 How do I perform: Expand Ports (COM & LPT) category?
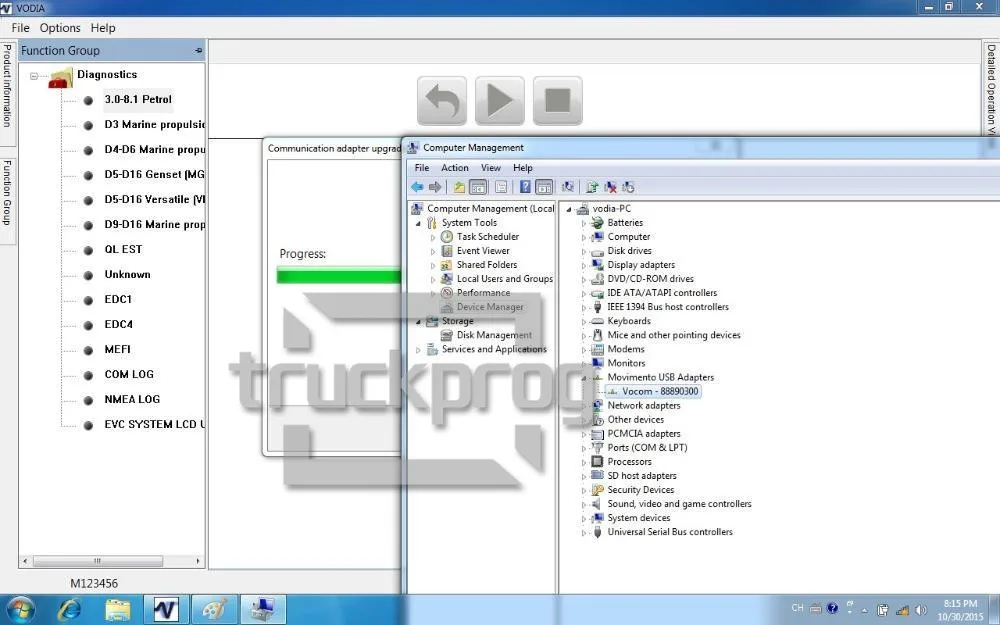point(584,448)
